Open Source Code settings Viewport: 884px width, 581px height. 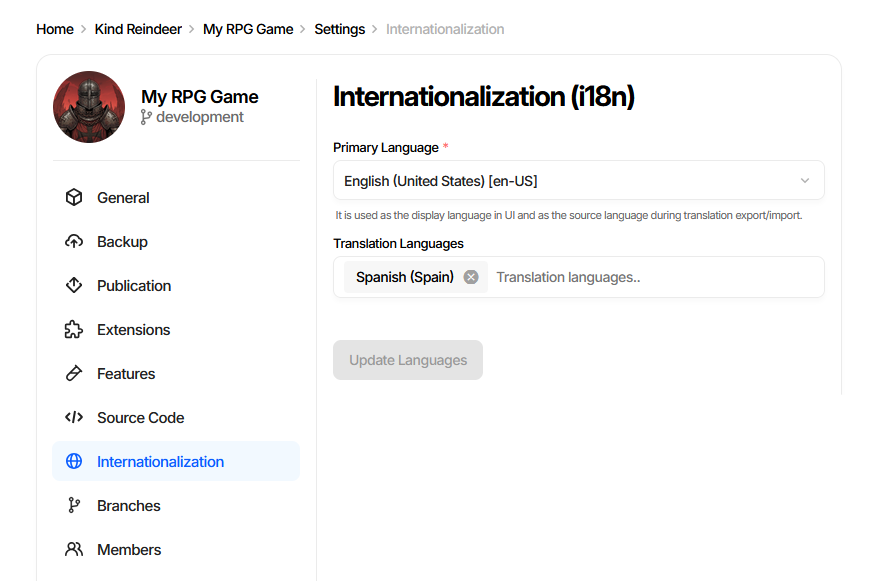coord(176,417)
